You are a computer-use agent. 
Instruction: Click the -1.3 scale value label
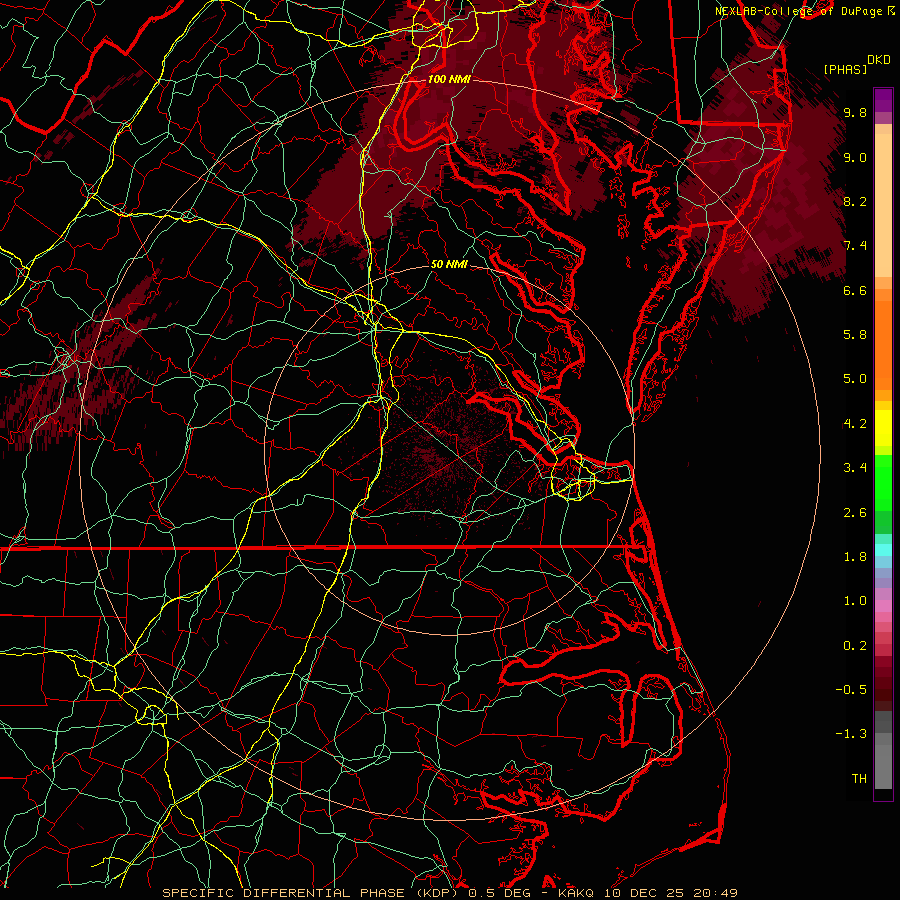(x=851, y=734)
